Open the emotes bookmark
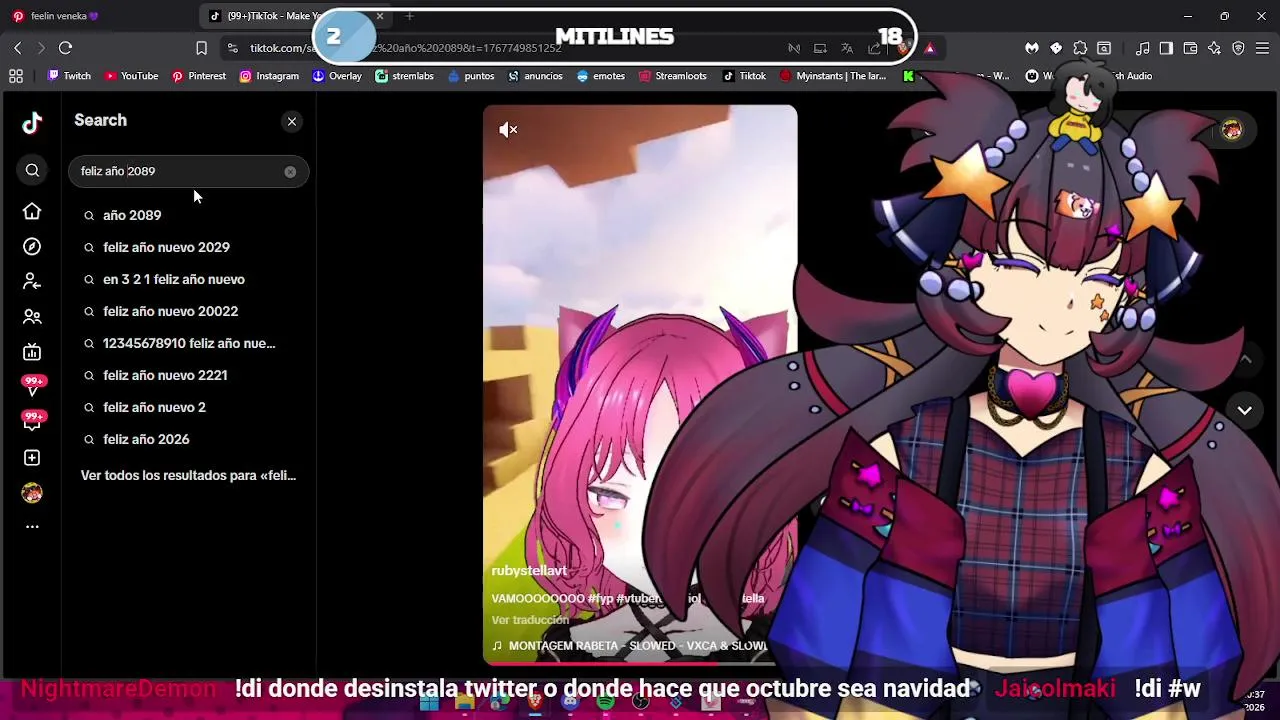The image size is (1280, 720). click(601, 76)
